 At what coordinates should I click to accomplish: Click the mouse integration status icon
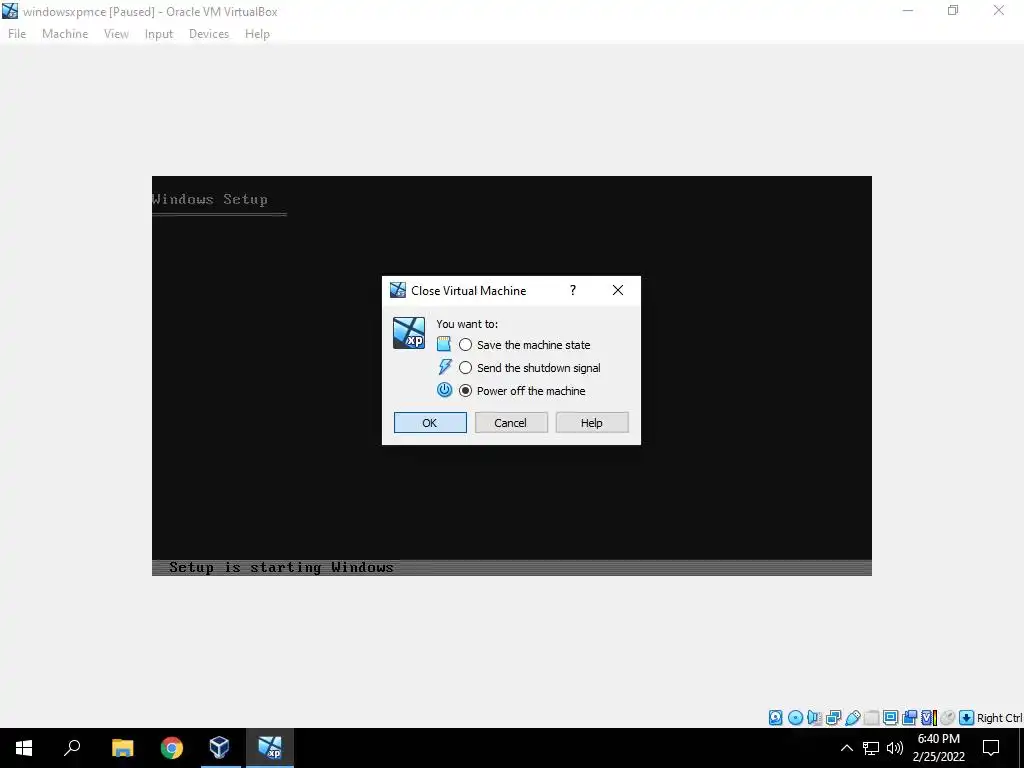click(948, 718)
